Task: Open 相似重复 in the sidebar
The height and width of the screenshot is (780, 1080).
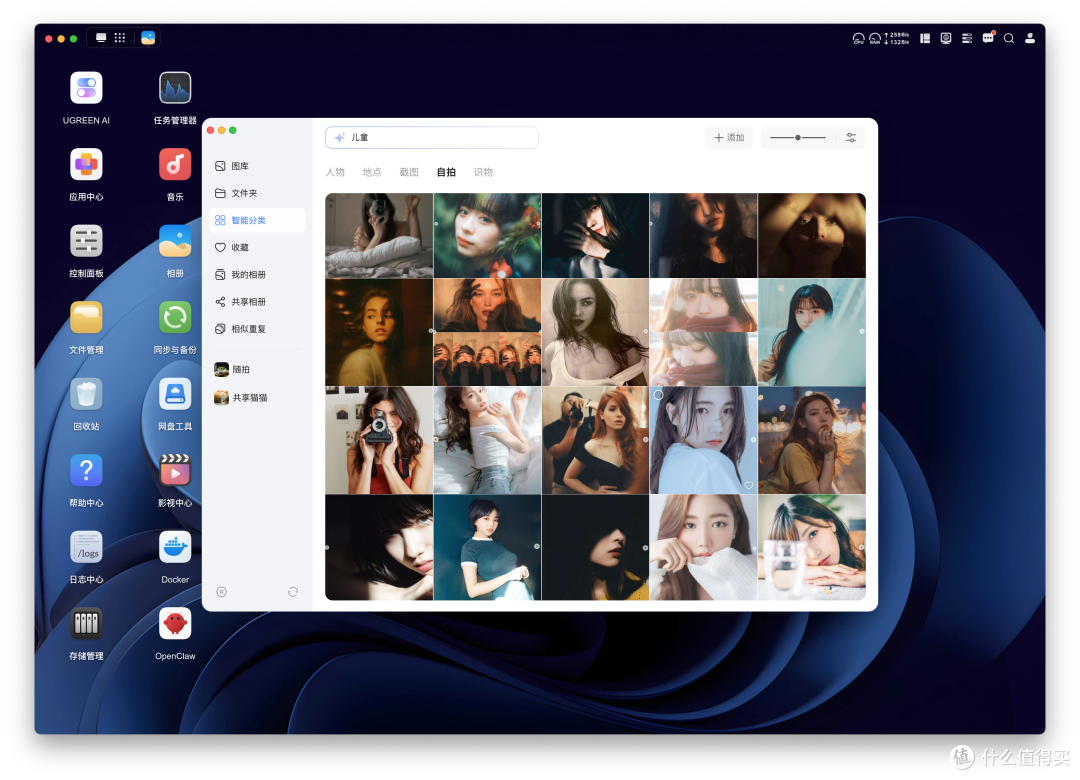Action: click(x=257, y=329)
